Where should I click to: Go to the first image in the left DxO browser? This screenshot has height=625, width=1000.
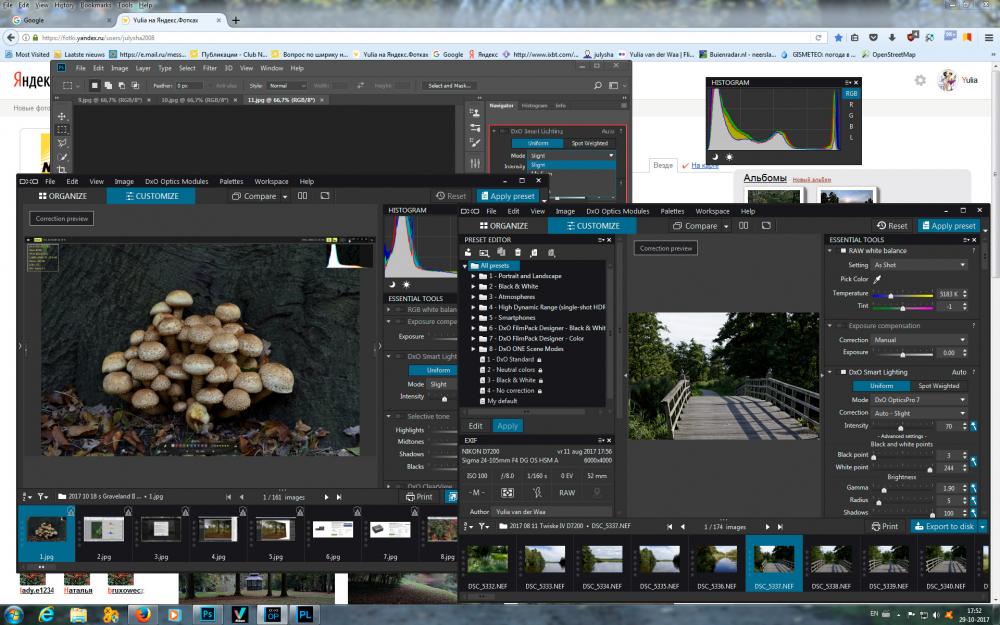point(228,497)
